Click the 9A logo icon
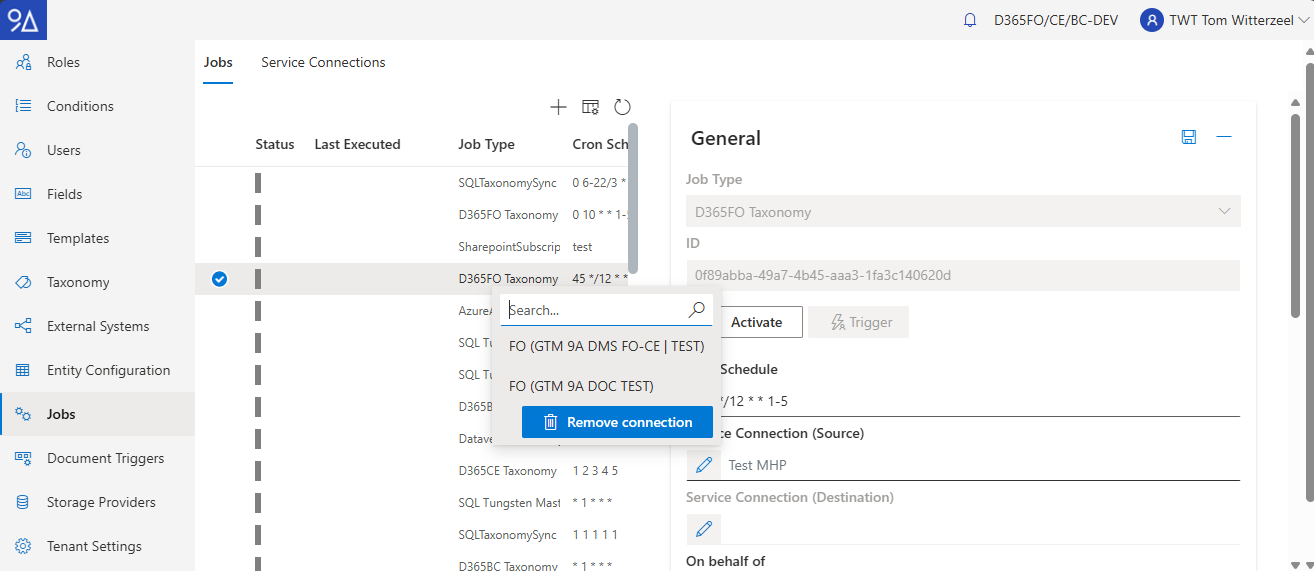Screen dimensions: 1314x571 tap(23, 20)
